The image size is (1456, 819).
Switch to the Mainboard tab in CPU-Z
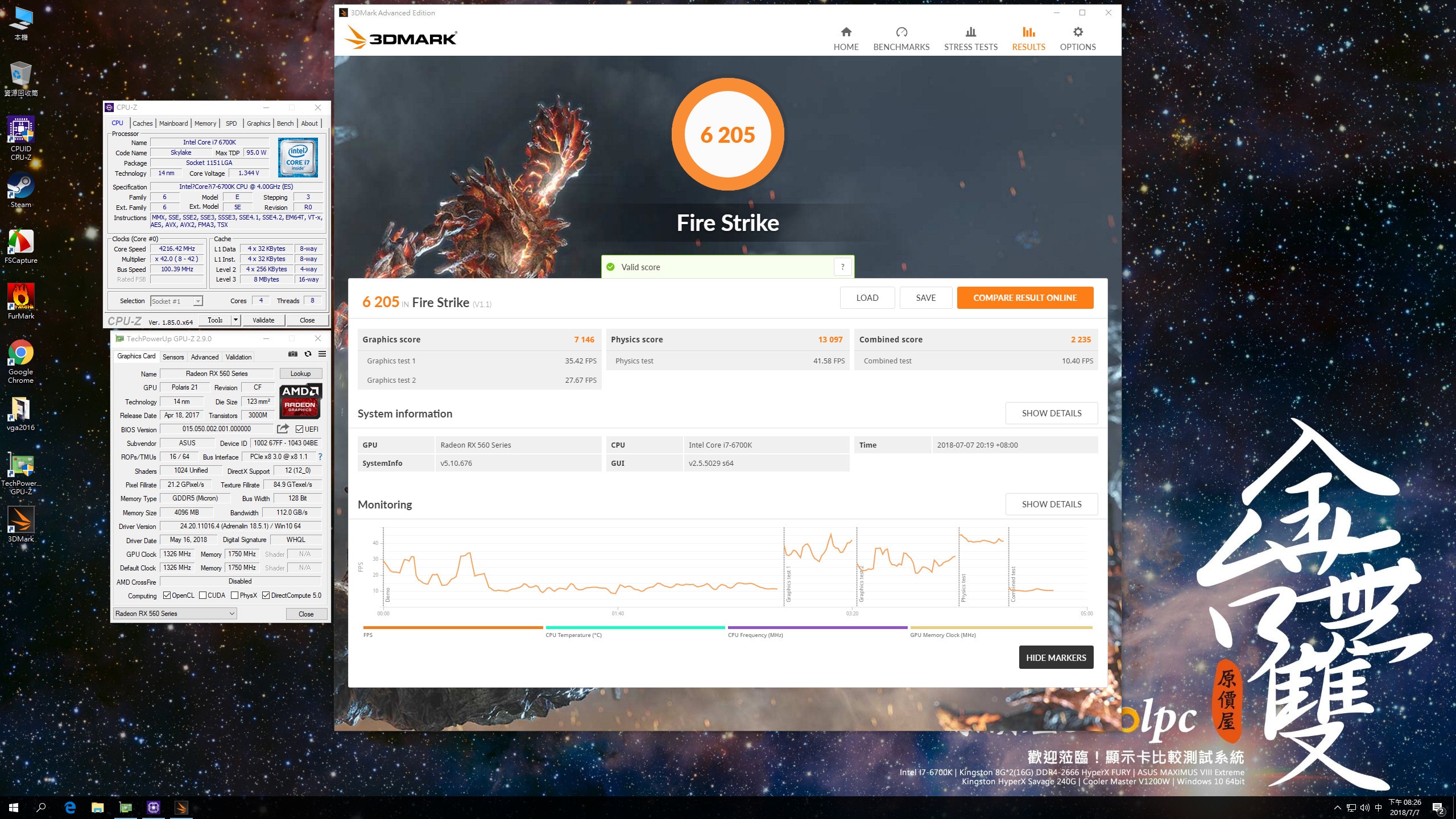click(x=173, y=123)
